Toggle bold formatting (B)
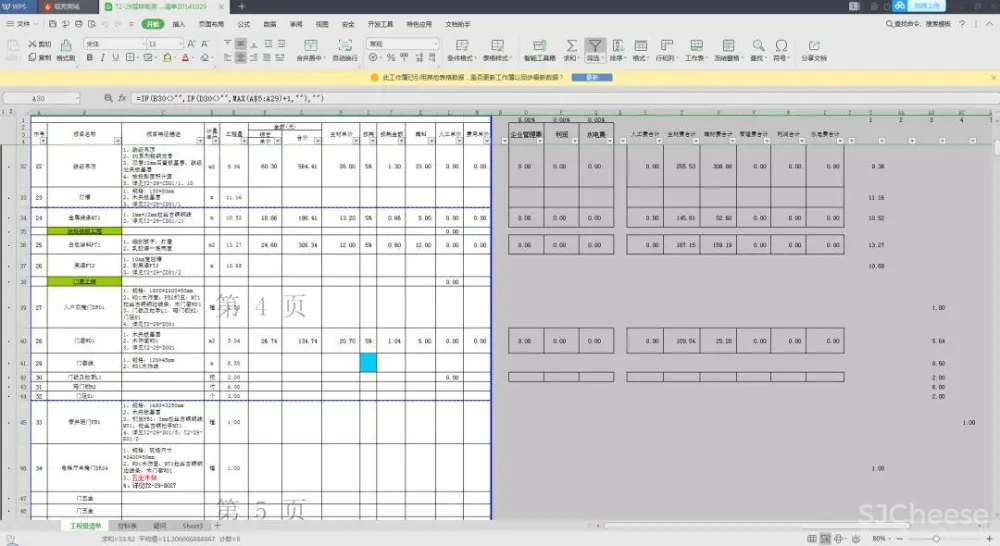Screen dimensions: 1000x546 [x=89, y=58]
